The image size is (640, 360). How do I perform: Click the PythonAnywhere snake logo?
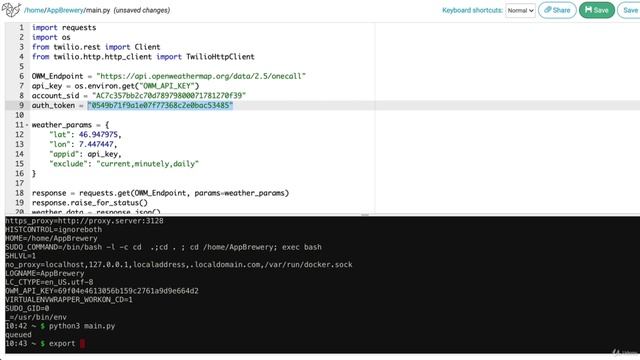coord(11,9)
